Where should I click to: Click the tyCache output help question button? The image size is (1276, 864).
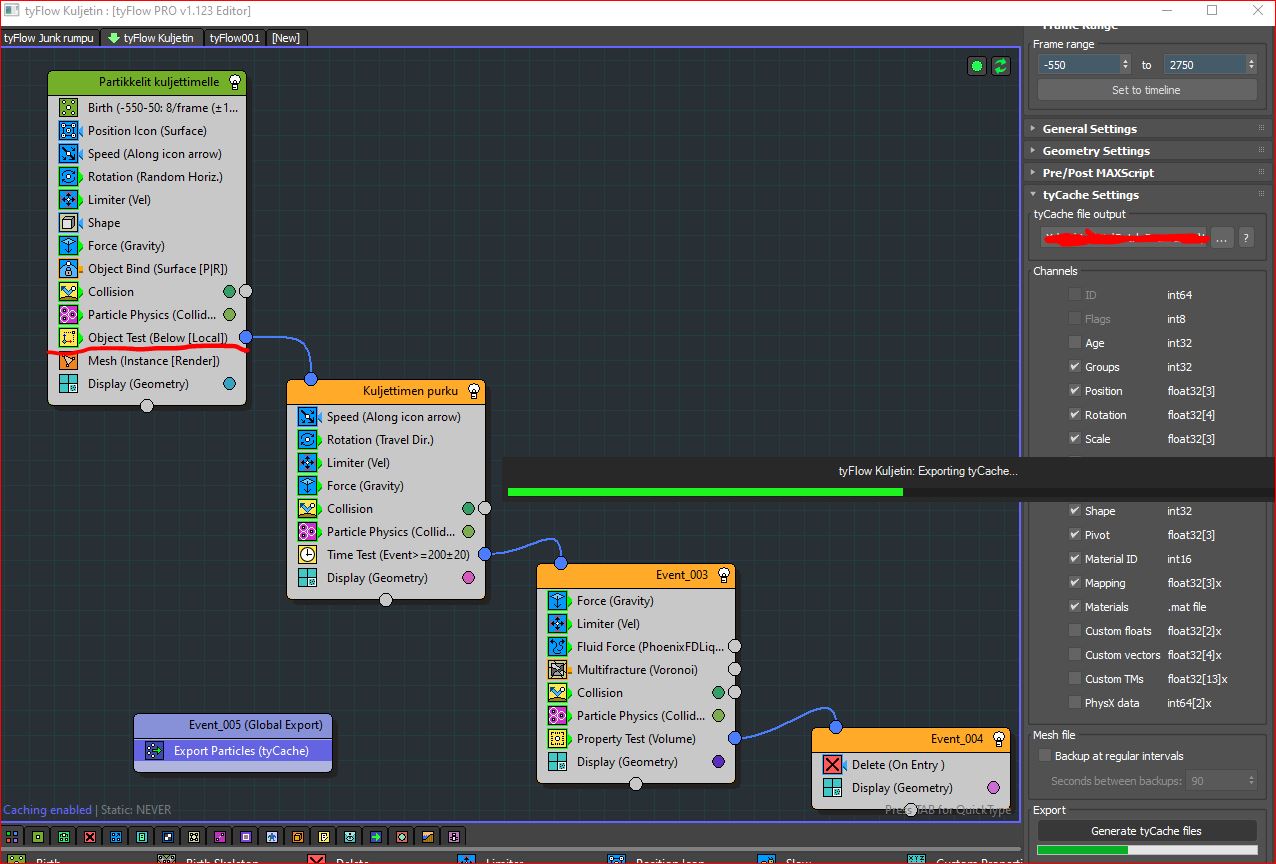pyautogui.click(x=1246, y=238)
